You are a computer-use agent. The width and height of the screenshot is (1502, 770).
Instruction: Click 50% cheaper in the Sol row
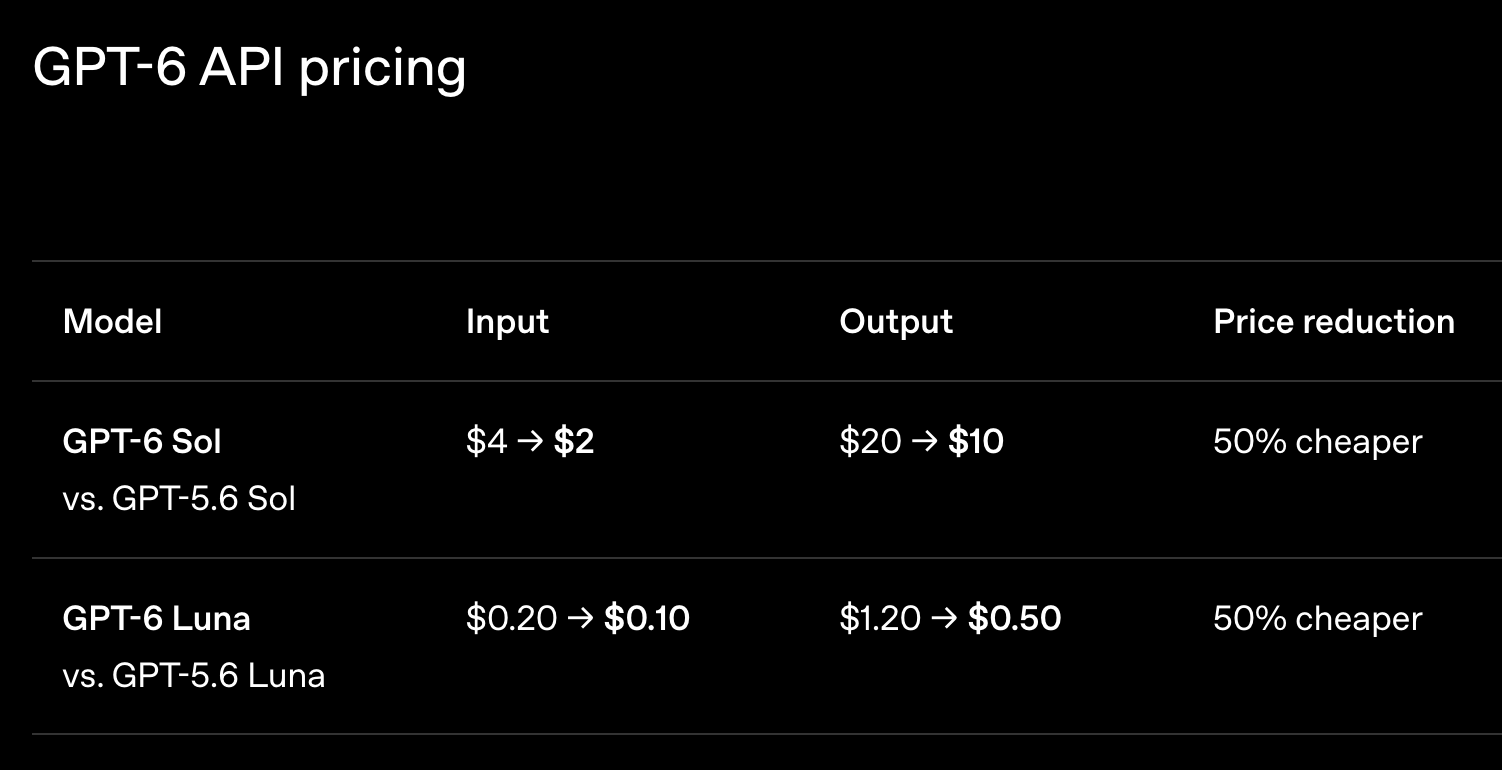tap(1317, 441)
